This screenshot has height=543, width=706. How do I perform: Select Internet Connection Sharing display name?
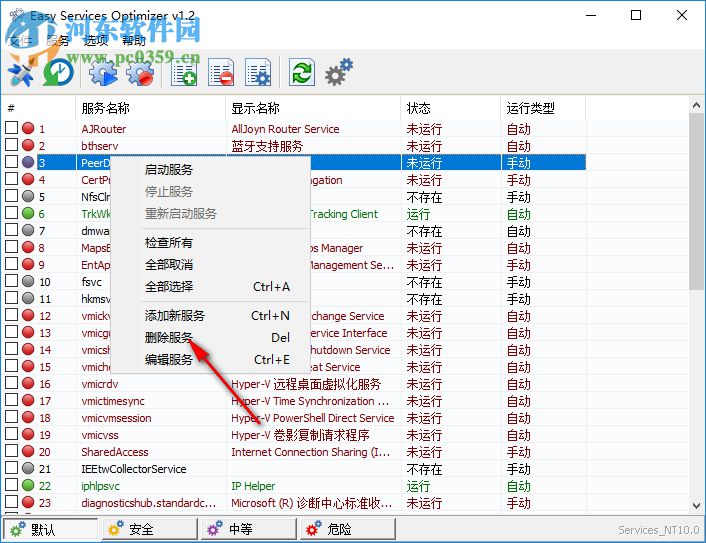(x=311, y=452)
